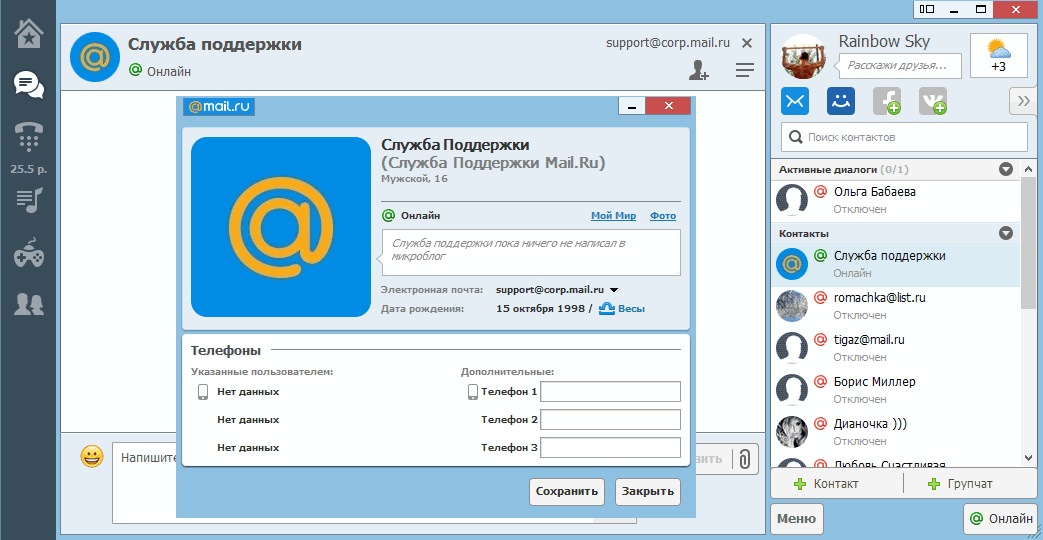Follow the Мой Мир link
The height and width of the screenshot is (540, 1043).
coord(613,216)
